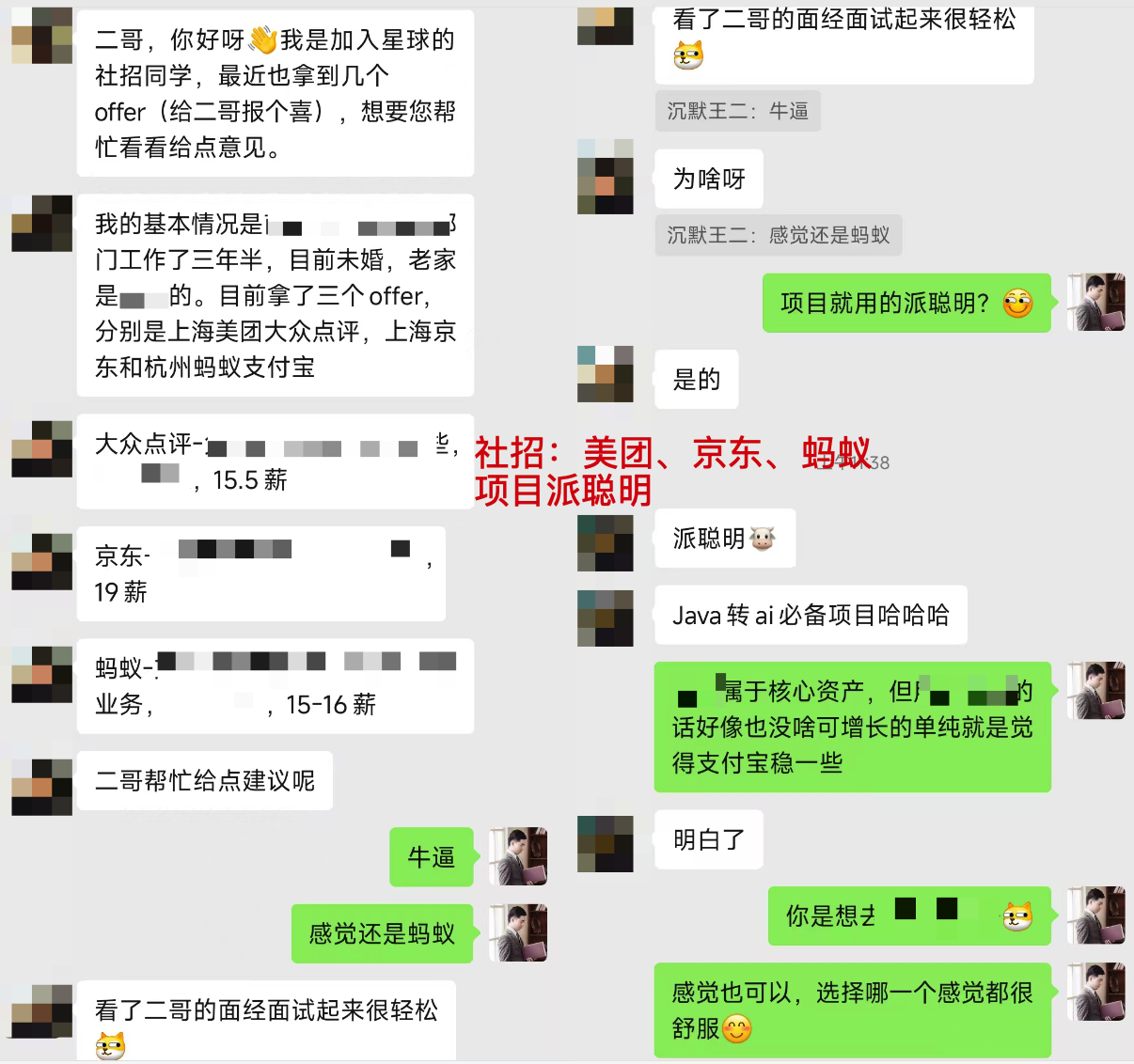Click the 大众点评 15.5 薪 offer message
The width and height of the screenshot is (1134, 1064).
coord(275,462)
